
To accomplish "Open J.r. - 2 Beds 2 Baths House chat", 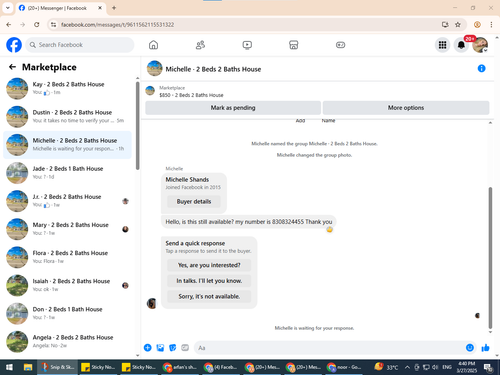I will click(x=67, y=201).
